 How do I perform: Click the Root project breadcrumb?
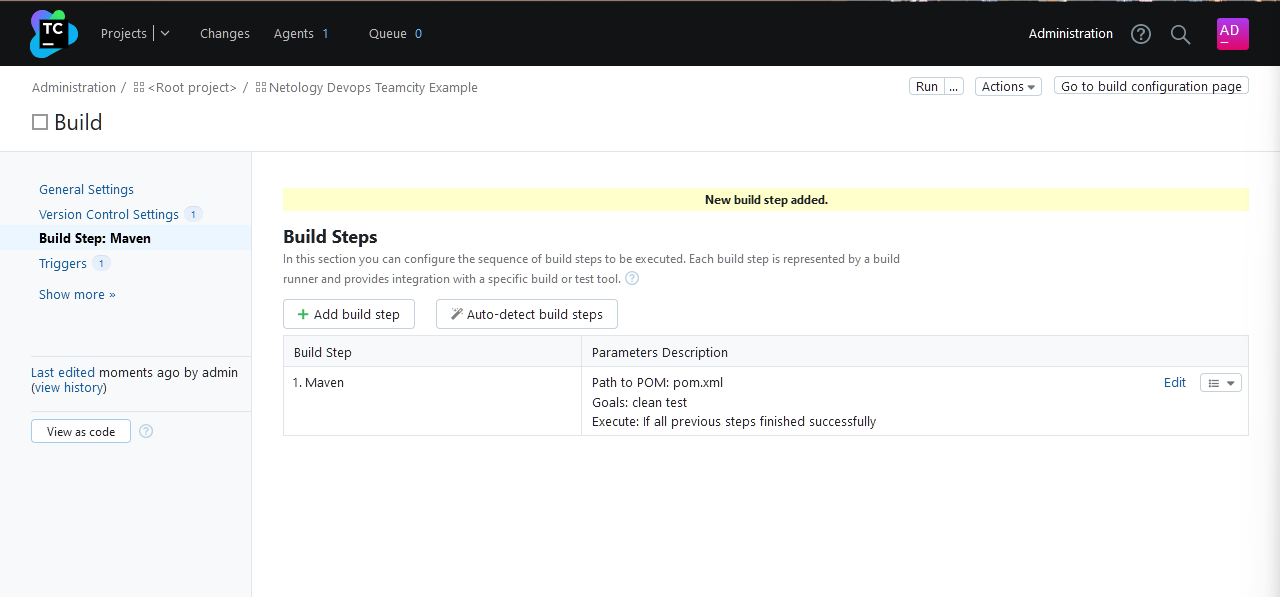192,87
